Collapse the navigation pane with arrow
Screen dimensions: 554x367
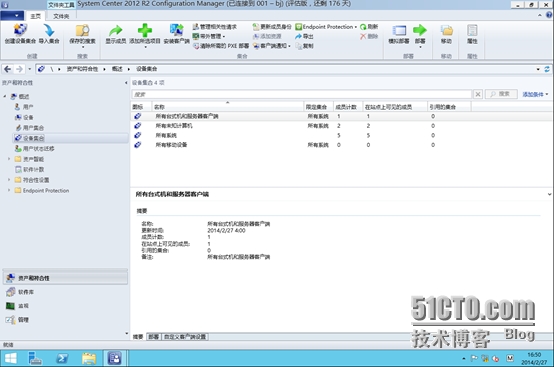point(126,83)
